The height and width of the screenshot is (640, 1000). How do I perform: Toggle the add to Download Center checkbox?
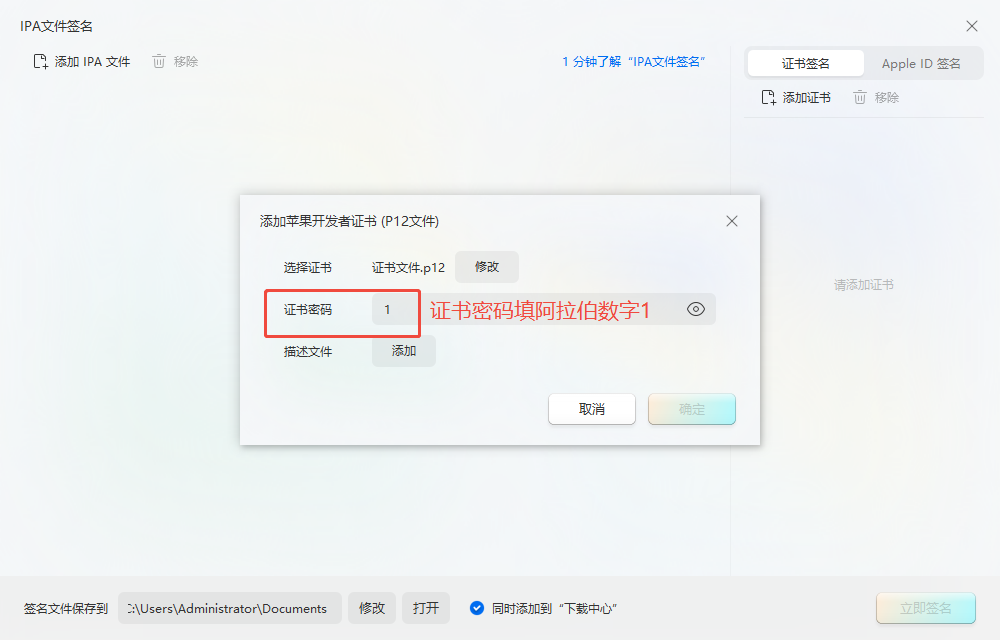[x=476, y=608]
